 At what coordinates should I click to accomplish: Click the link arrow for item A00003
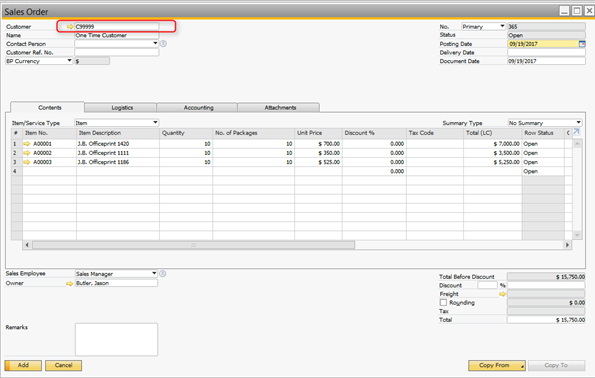[x=27, y=162]
